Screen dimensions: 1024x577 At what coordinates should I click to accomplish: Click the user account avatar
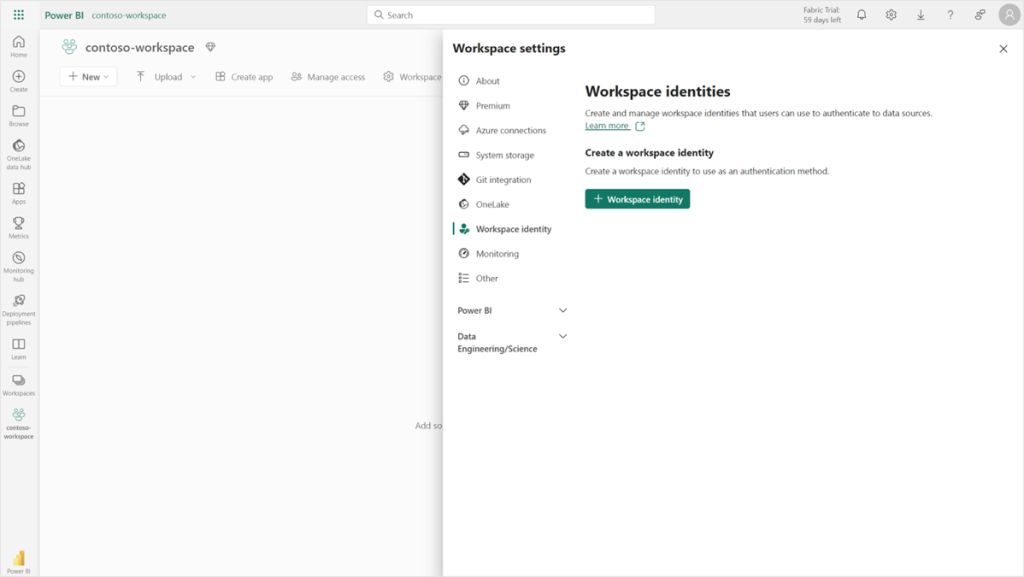1009,15
